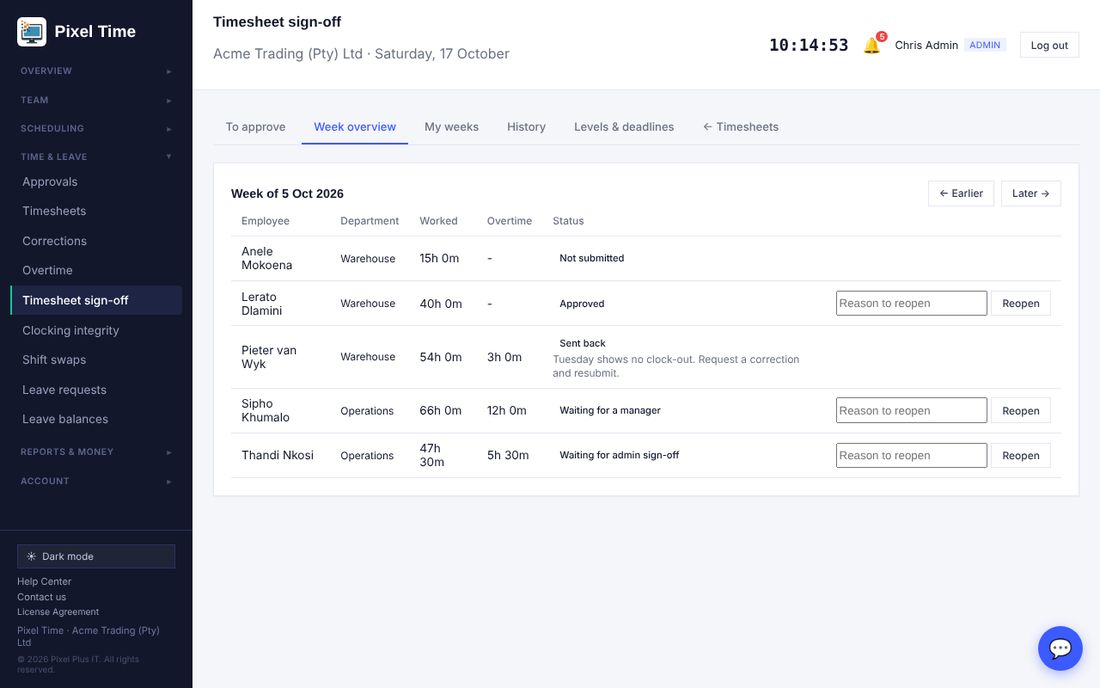The image size is (1100, 688).
Task: Open the Help Center link
Action: (44, 581)
